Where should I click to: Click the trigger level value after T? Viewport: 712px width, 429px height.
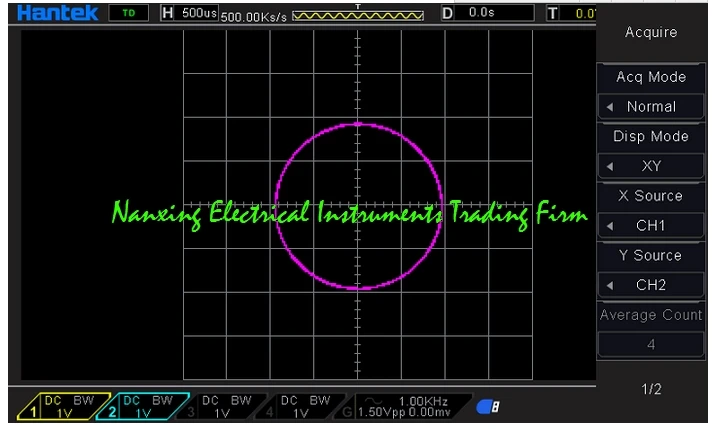point(585,14)
